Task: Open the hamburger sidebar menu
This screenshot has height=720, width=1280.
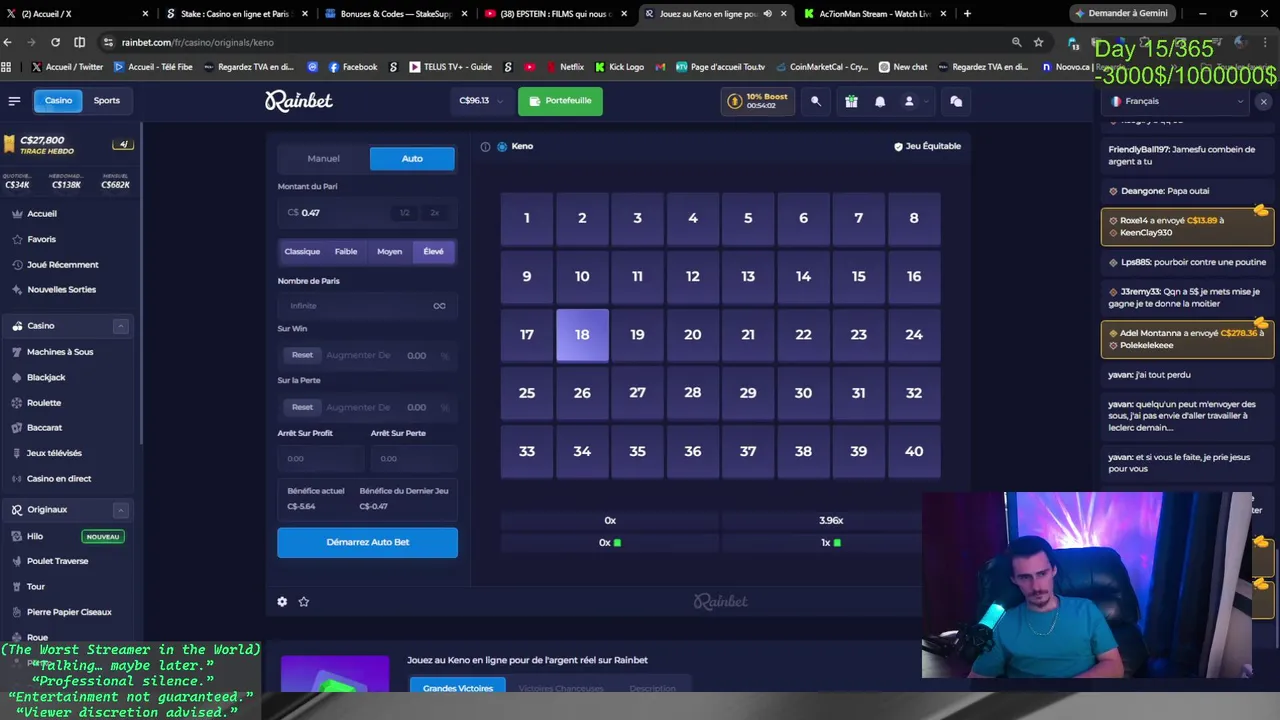Action: [14, 100]
